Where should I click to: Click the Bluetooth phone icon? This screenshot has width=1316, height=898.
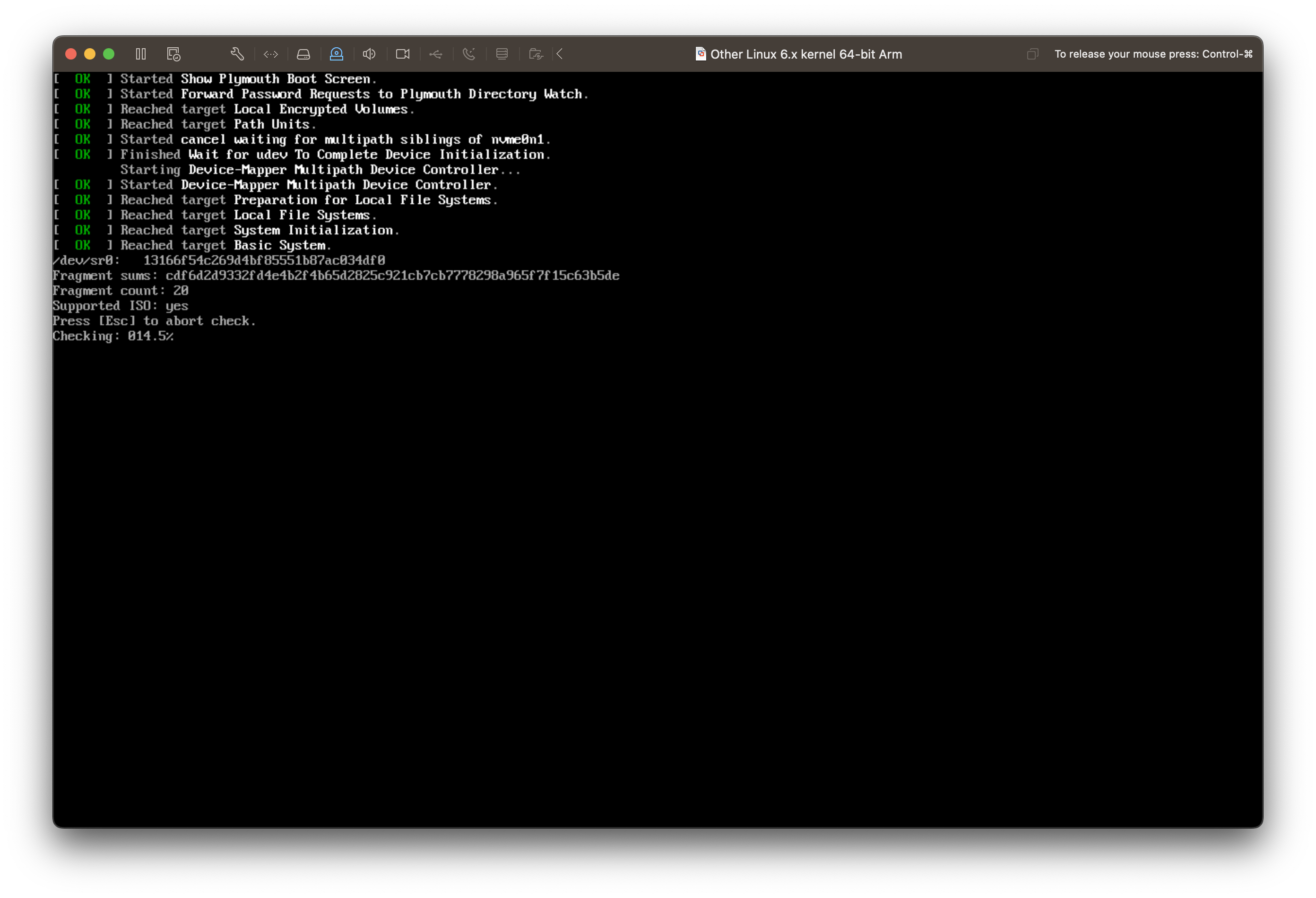point(469,54)
